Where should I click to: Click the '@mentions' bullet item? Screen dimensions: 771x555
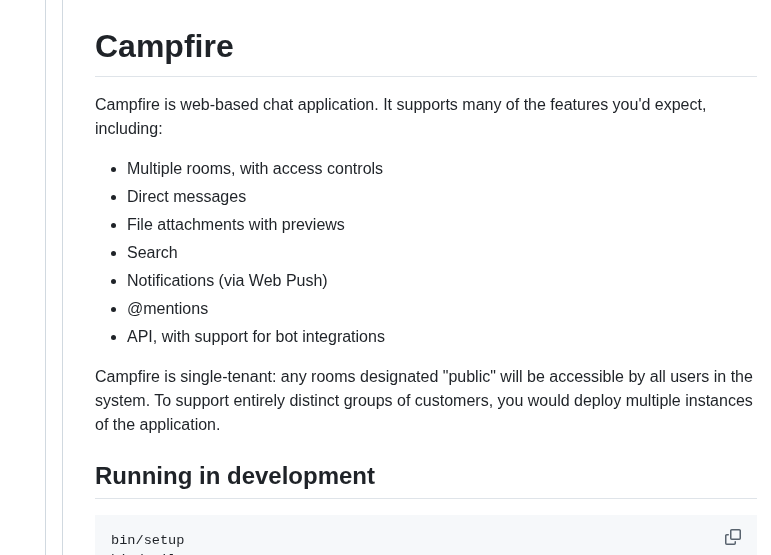coord(168,309)
